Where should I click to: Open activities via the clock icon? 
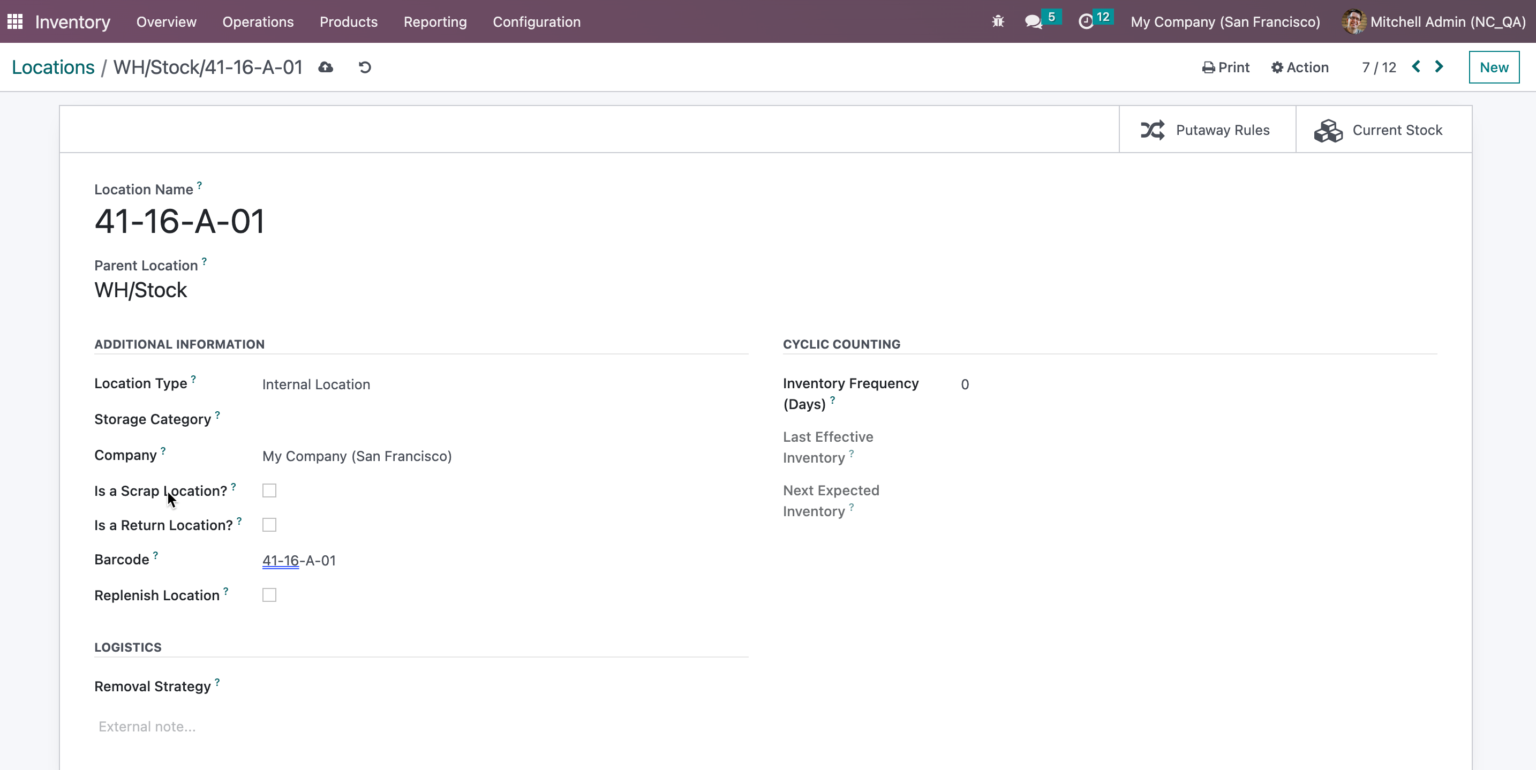tap(1089, 21)
